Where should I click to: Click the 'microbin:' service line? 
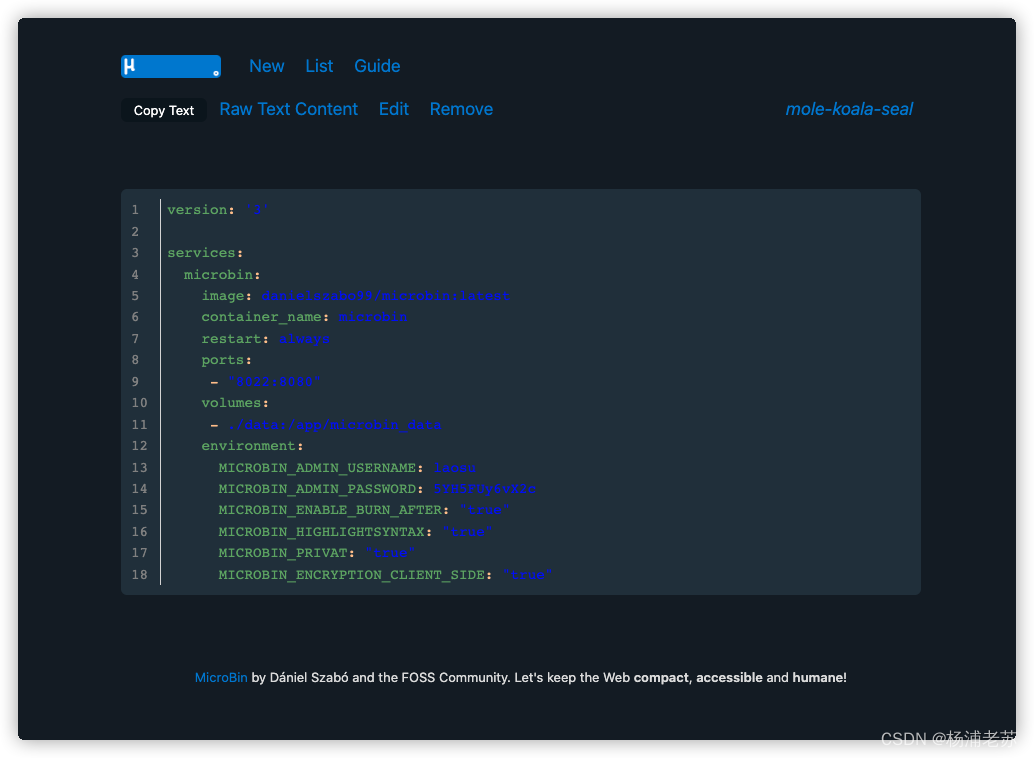click(x=222, y=274)
